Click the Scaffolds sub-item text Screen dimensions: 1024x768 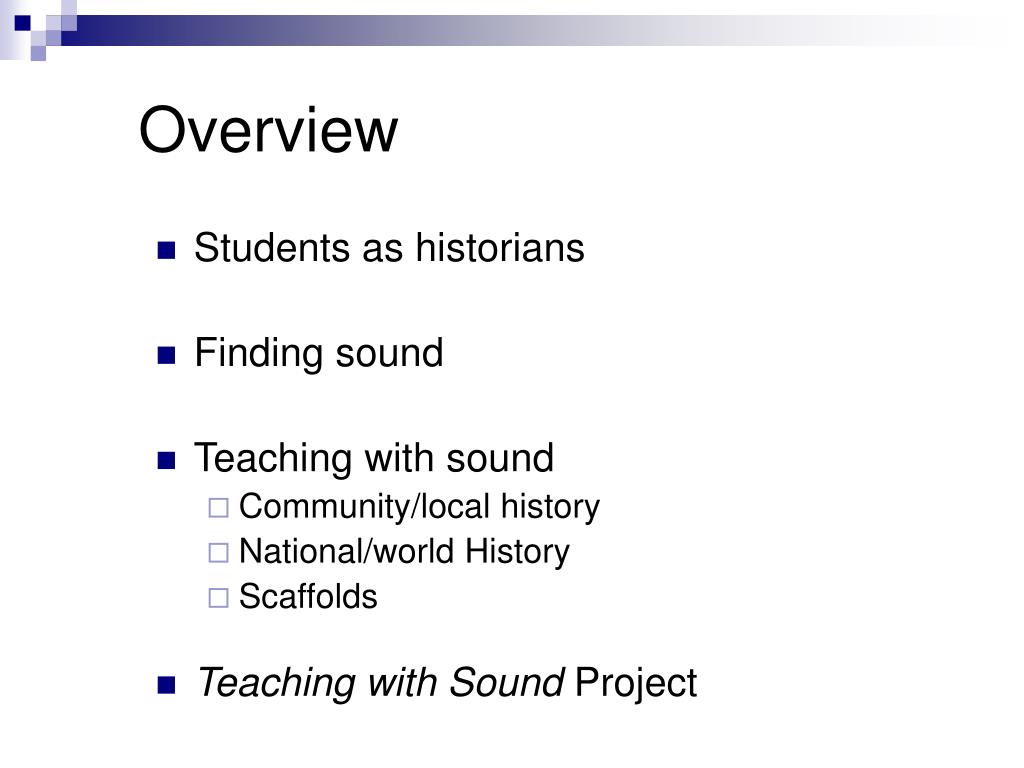click(x=308, y=596)
